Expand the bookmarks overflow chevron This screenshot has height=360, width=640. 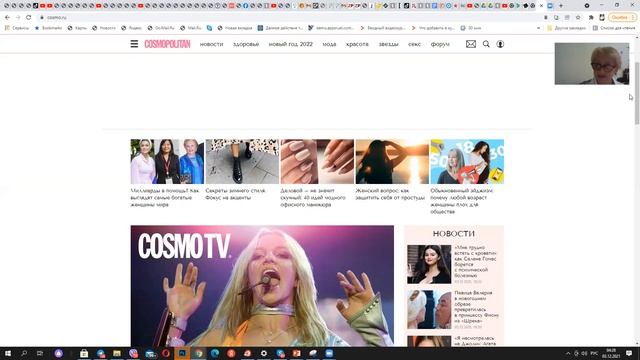pos(538,28)
